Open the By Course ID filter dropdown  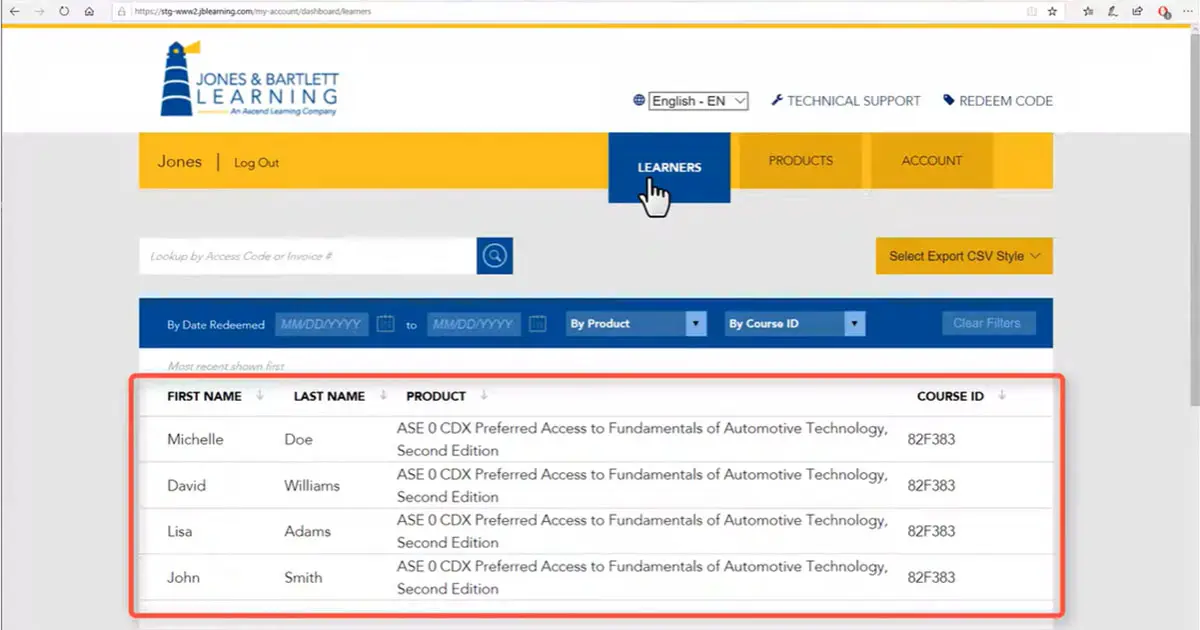point(854,323)
